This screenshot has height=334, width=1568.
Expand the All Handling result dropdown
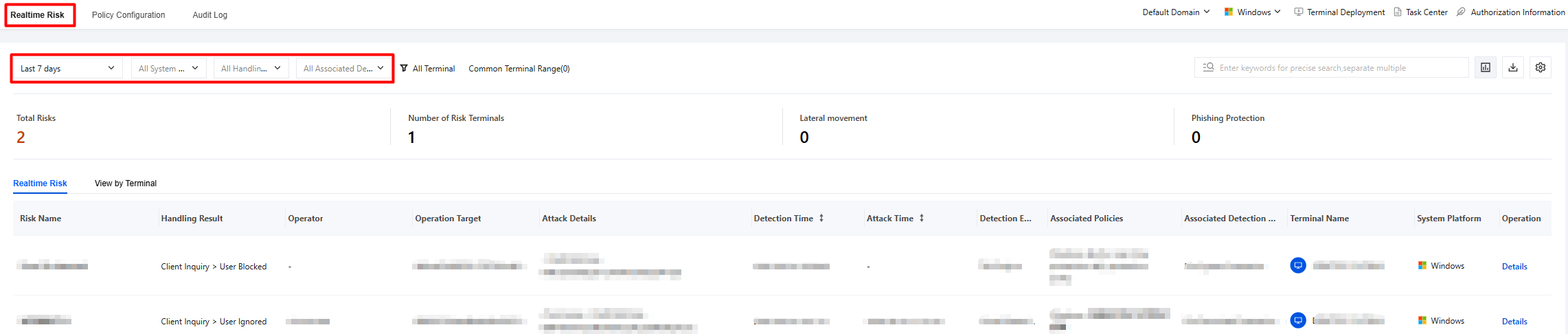point(251,68)
